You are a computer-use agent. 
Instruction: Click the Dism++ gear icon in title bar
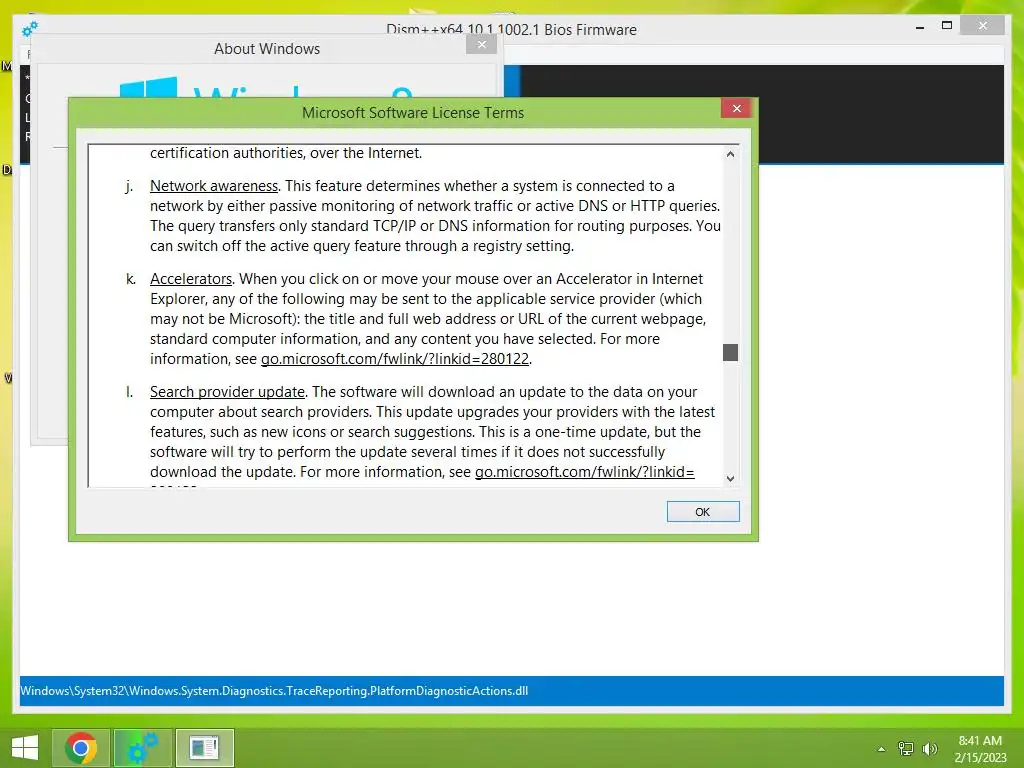pyautogui.click(x=30, y=29)
